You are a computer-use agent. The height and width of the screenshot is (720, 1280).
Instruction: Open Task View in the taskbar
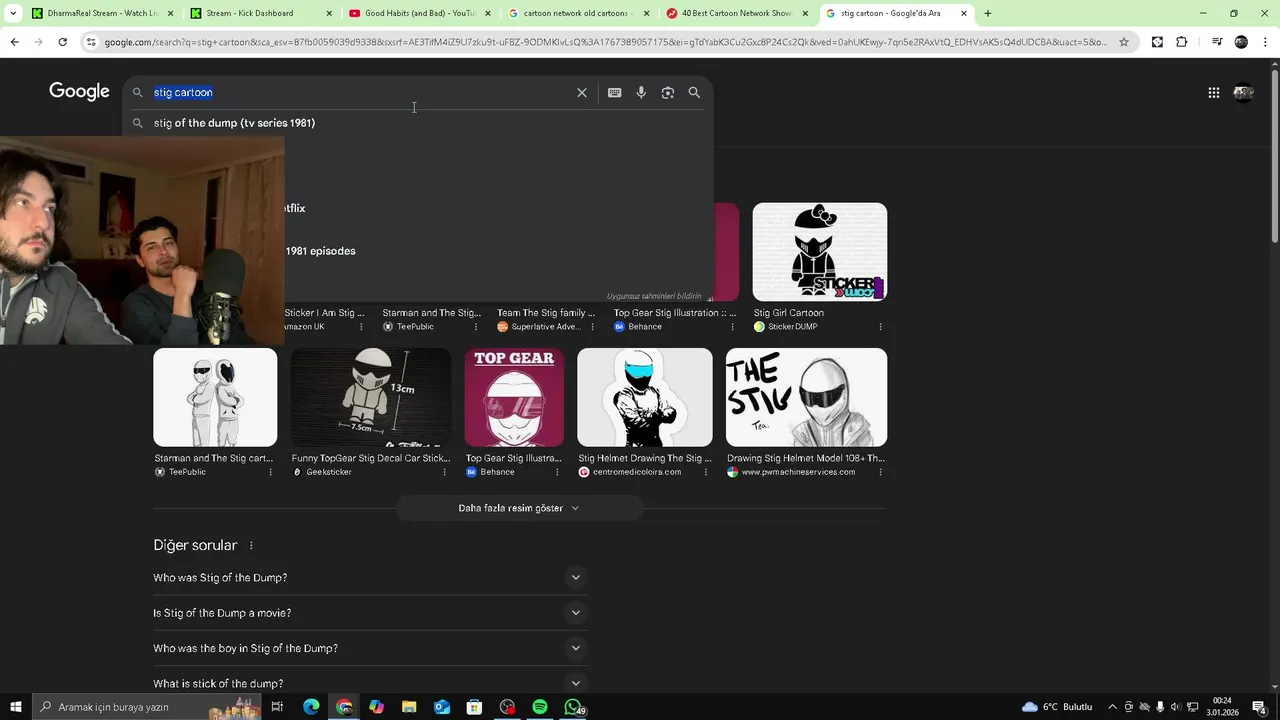[277, 707]
